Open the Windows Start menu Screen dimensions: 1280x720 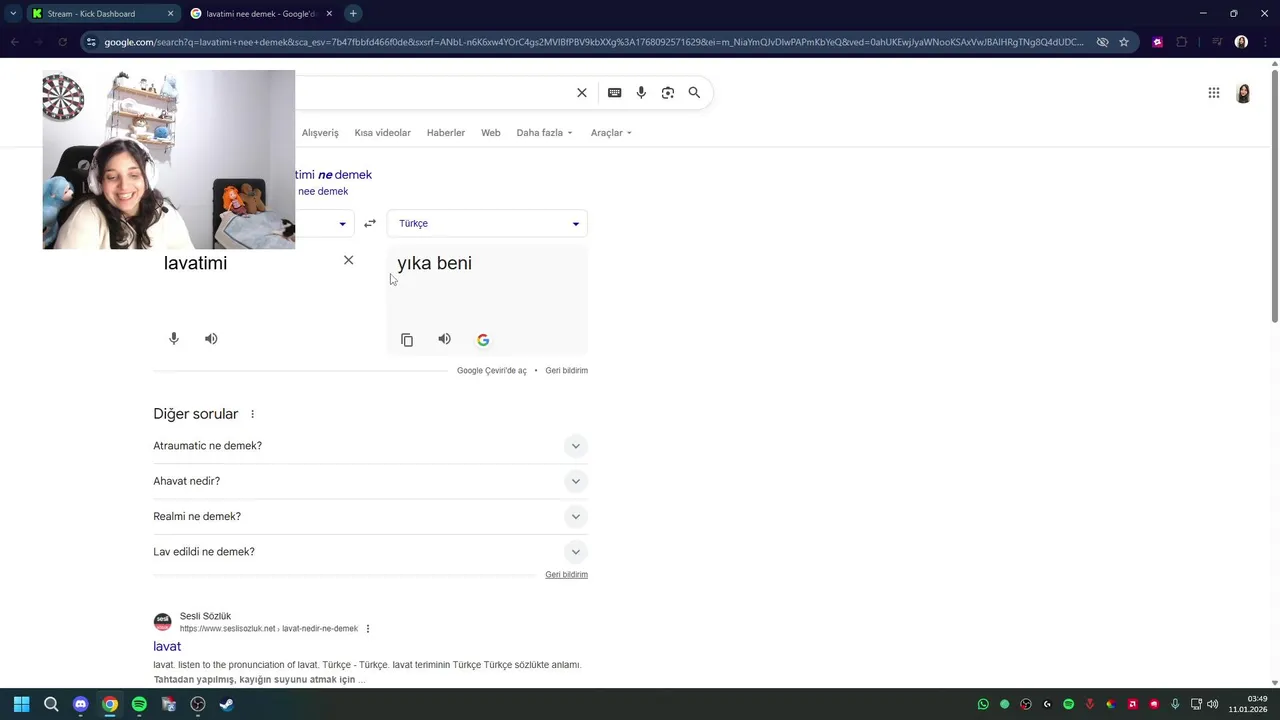tap(21, 704)
